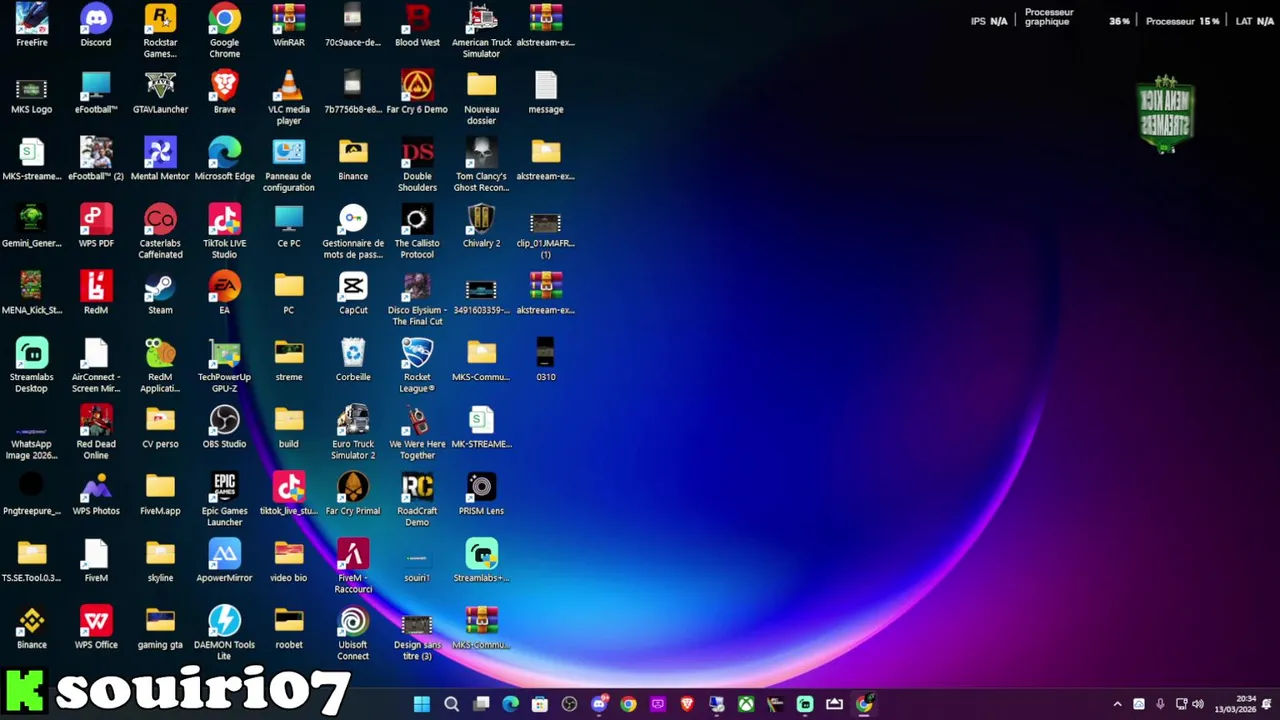Launch OBS Studio from desktop
The width and height of the screenshot is (1280, 720).
point(224,427)
